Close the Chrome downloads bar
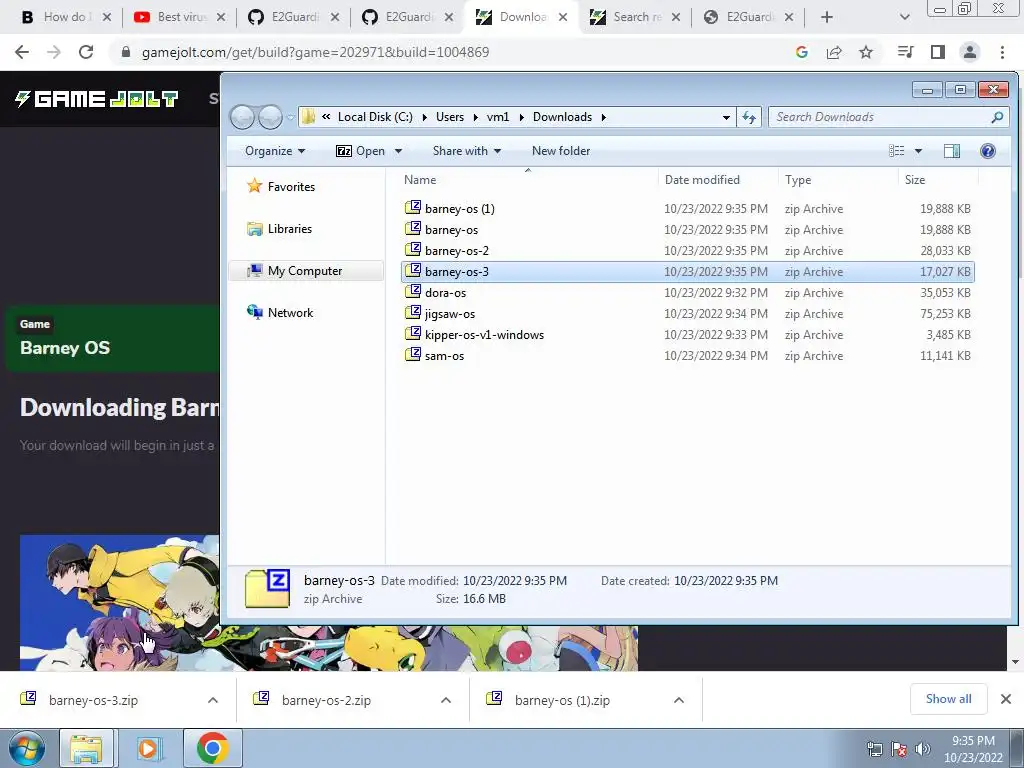The image size is (1024, 768). [x=1006, y=699]
